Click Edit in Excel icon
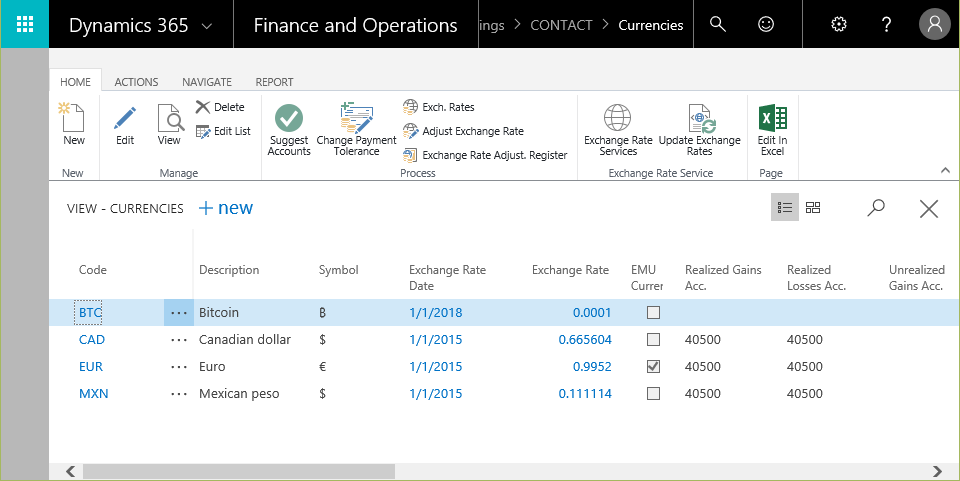This screenshot has height=481, width=960. click(x=773, y=117)
